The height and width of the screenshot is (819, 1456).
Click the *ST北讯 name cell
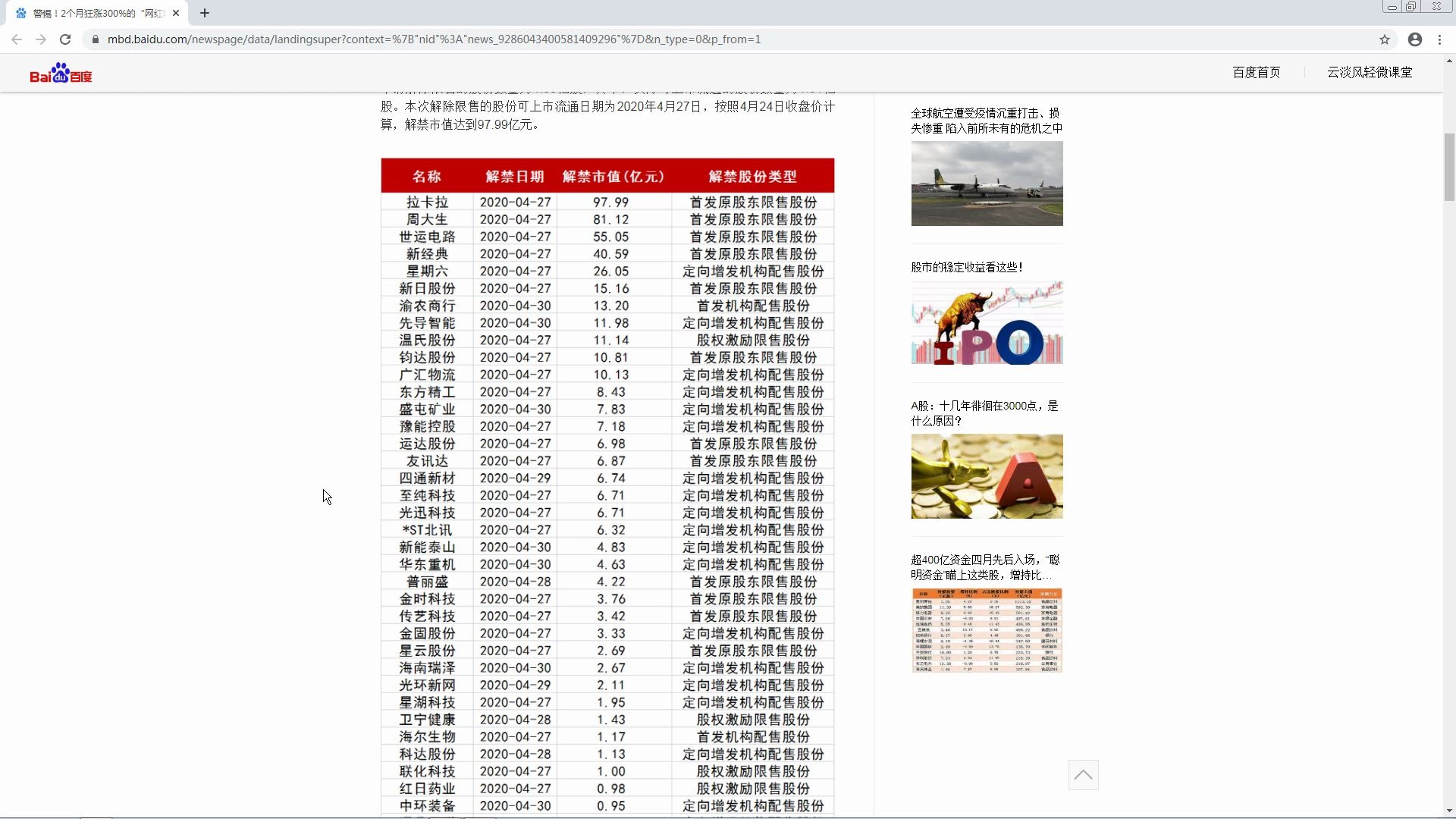click(x=427, y=530)
